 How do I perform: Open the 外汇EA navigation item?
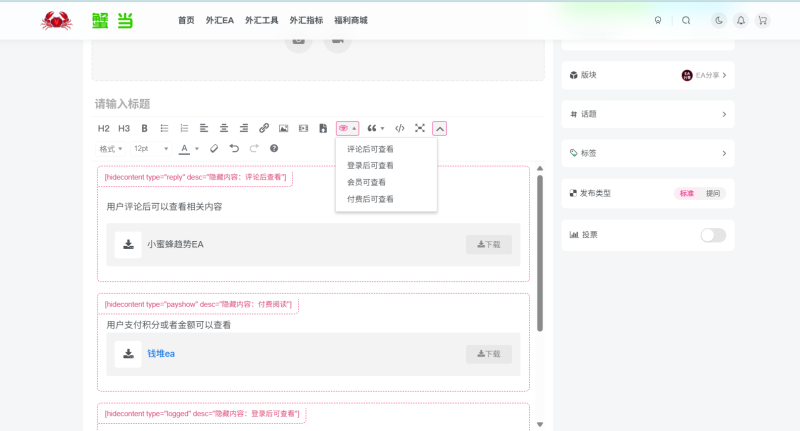(220, 20)
